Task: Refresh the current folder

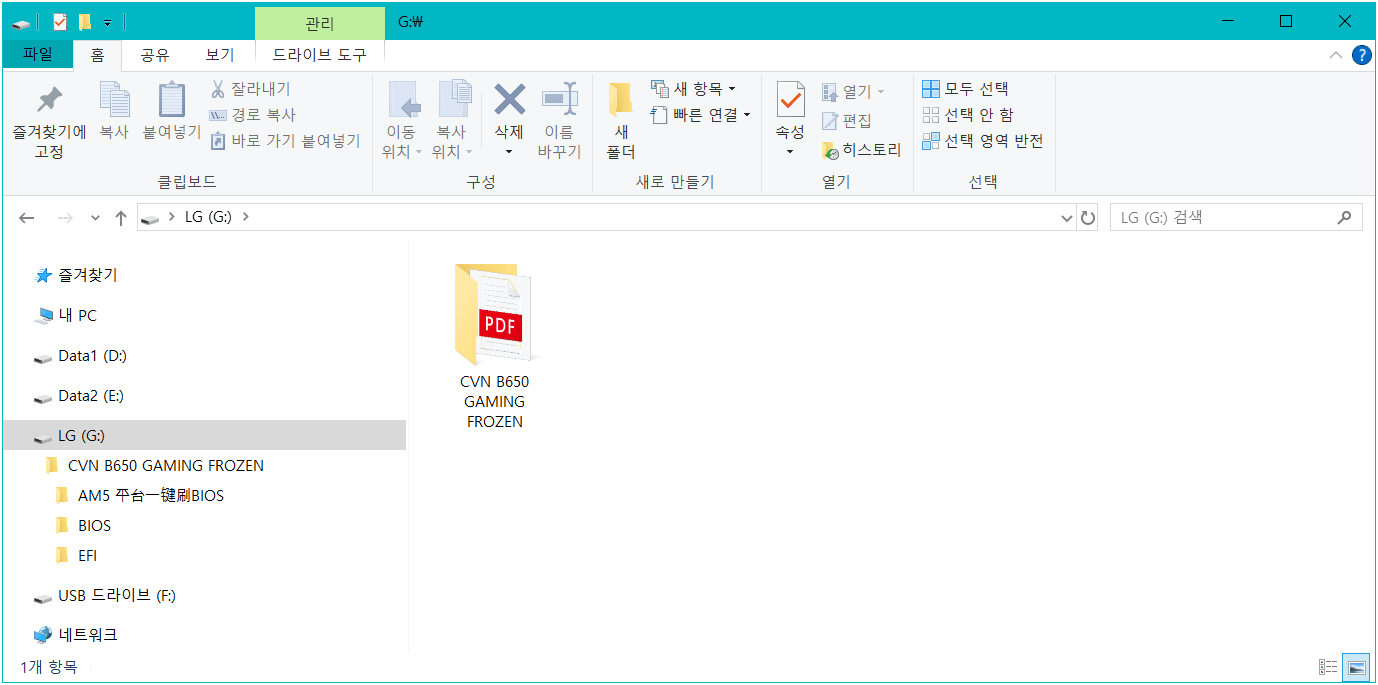Action: (x=1088, y=217)
